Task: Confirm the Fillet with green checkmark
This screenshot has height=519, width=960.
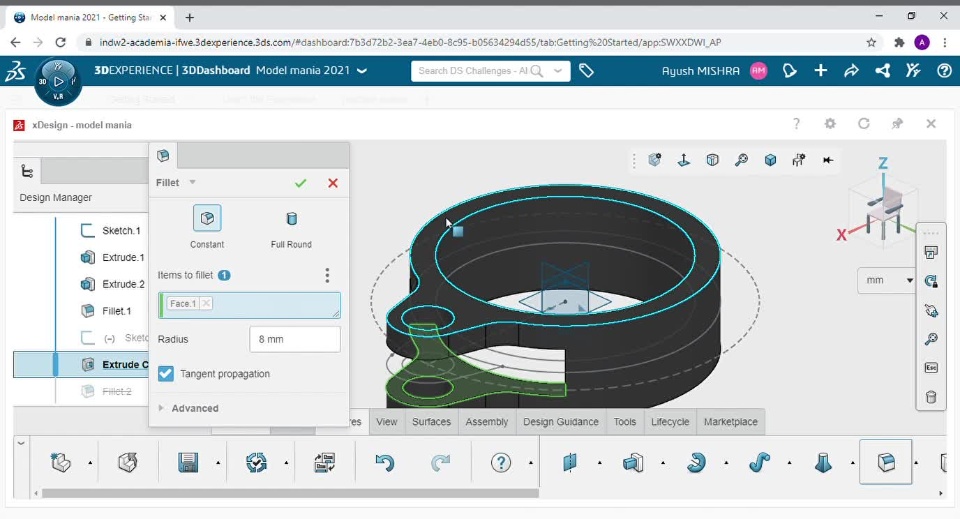Action: point(300,183)
